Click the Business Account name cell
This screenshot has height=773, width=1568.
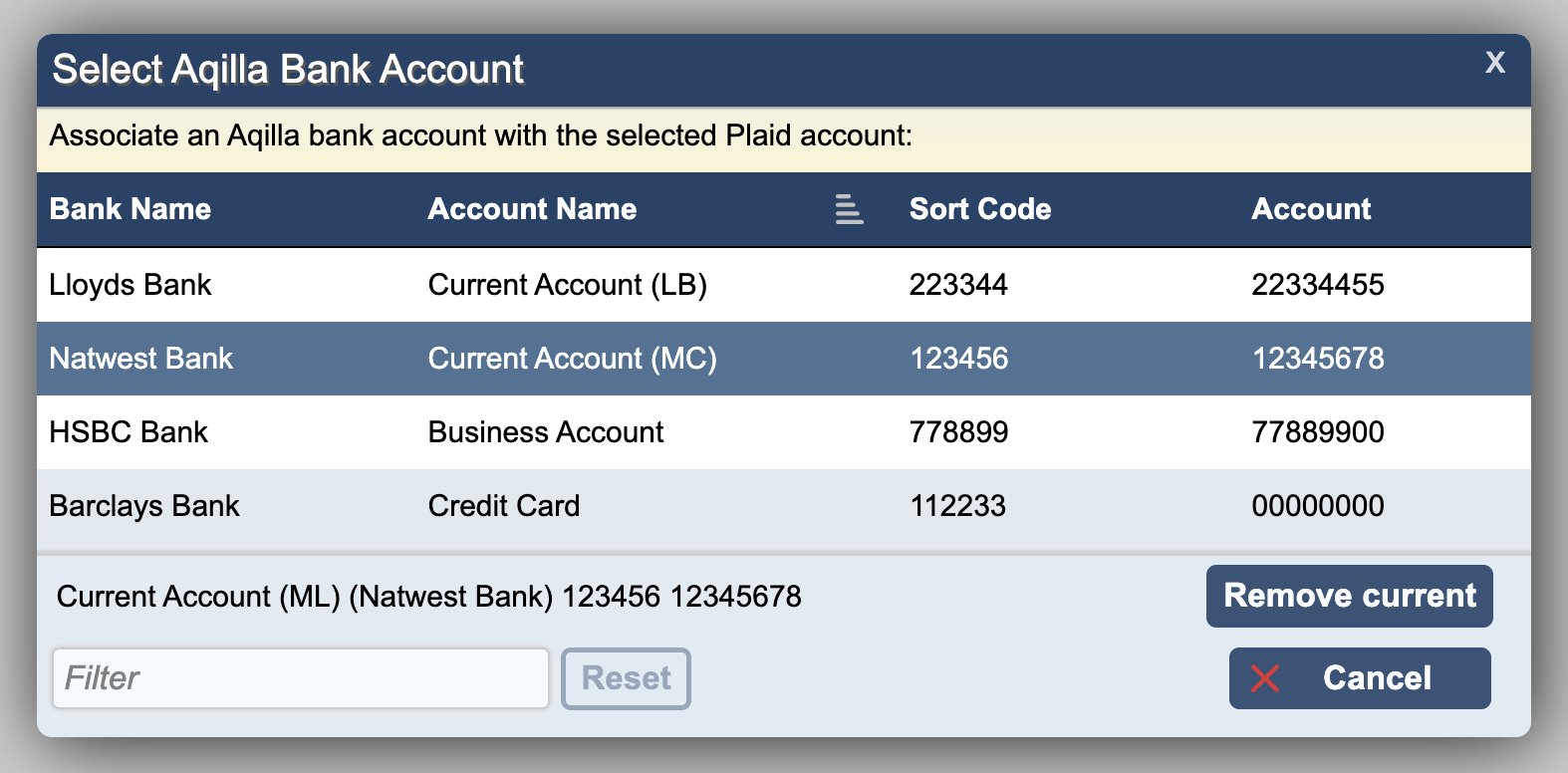pyautogui.click(x=546, y=432)
